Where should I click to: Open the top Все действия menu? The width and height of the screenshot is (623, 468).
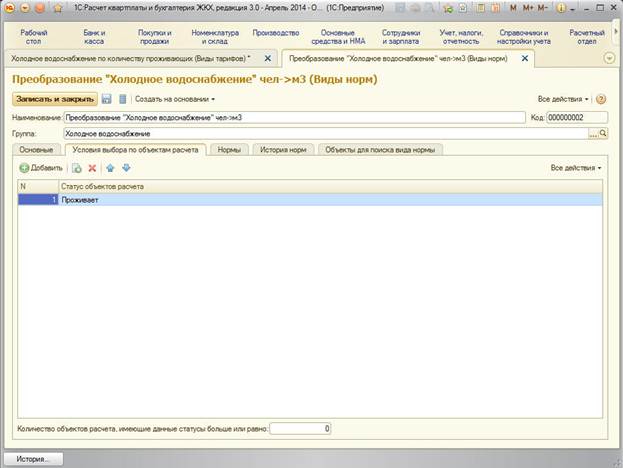[563, 99]
